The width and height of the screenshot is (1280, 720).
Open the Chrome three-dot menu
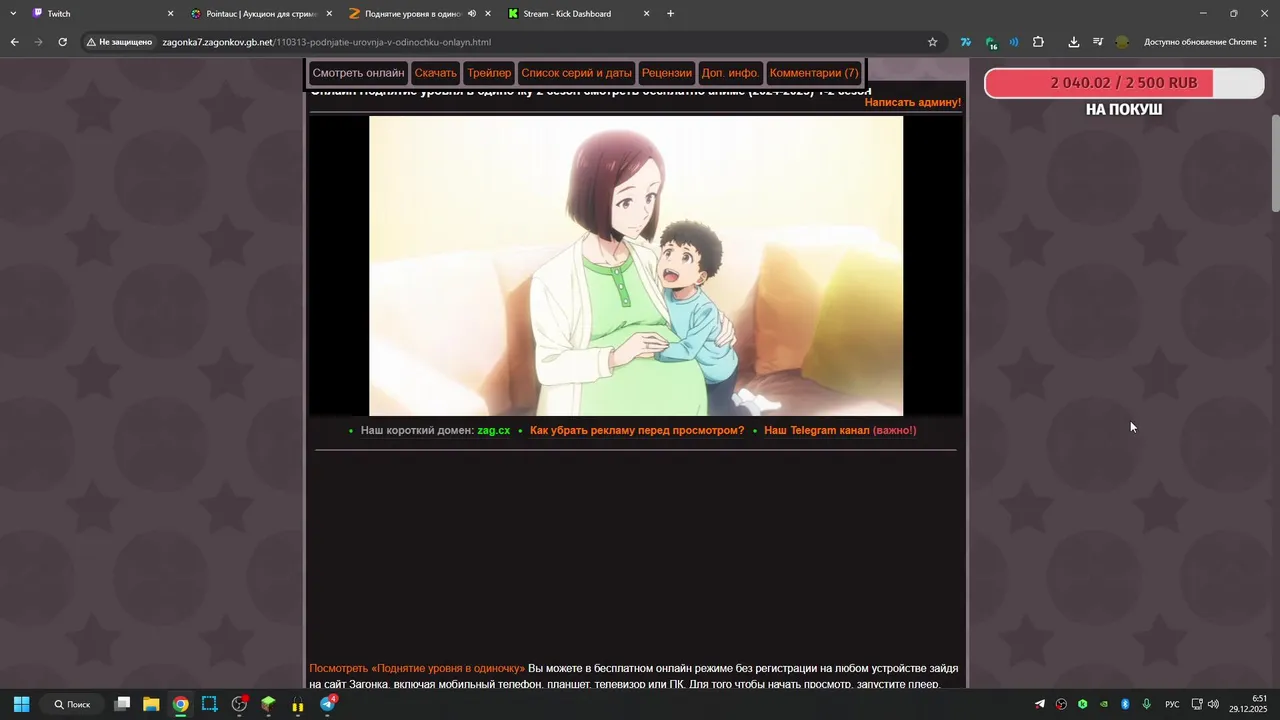(x=1266, y=42)
